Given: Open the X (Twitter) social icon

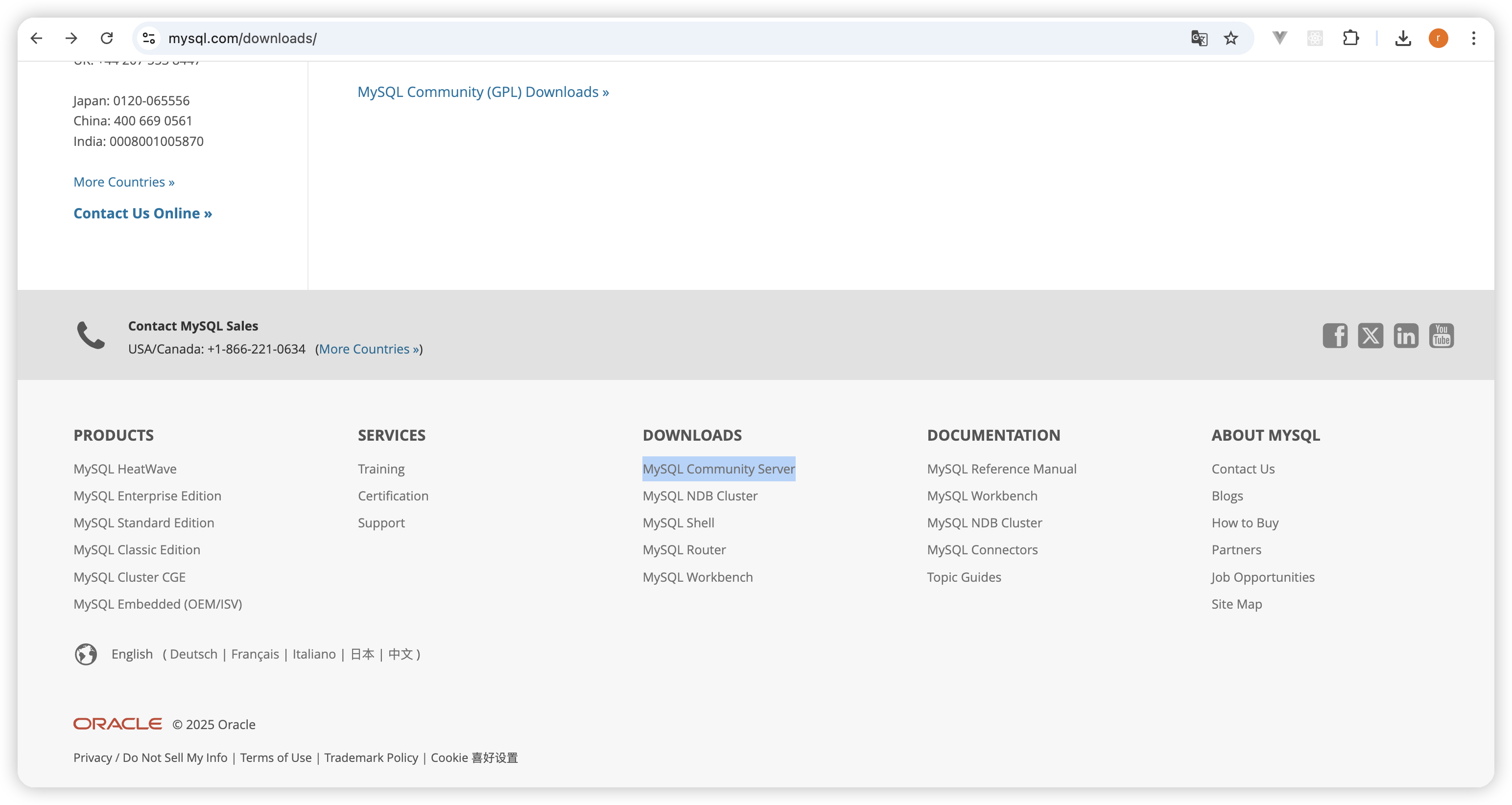Looking at the screenshot, I should tap(1370, 336).
